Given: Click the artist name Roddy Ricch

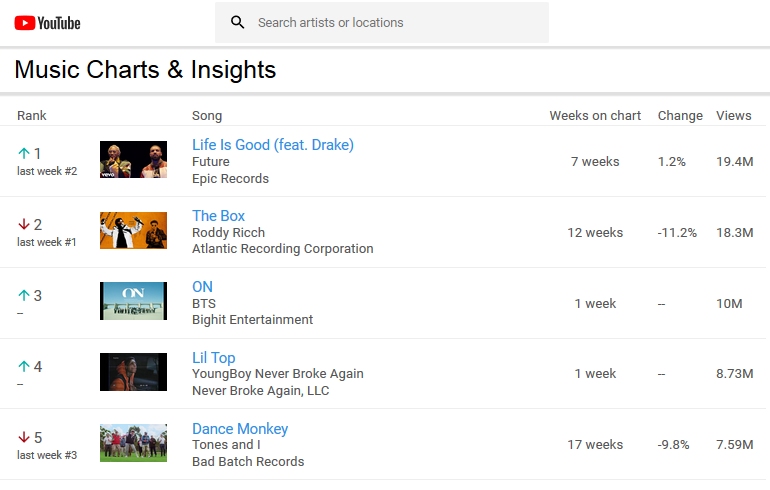Looking at the screenshot, I should [228, 232].
